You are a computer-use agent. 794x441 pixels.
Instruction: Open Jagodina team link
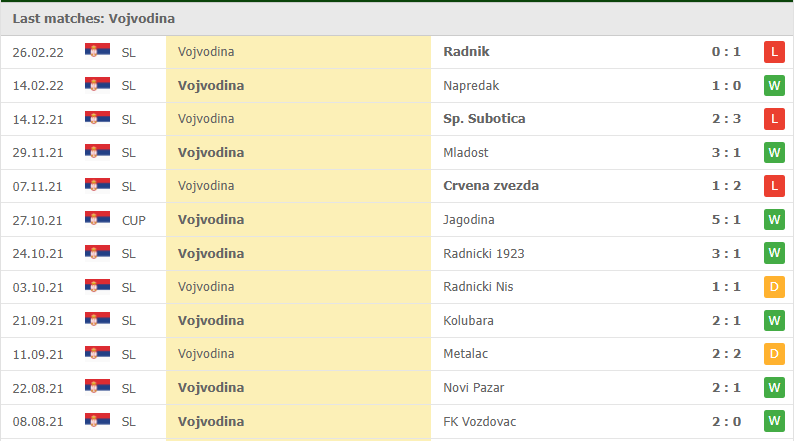469,220
